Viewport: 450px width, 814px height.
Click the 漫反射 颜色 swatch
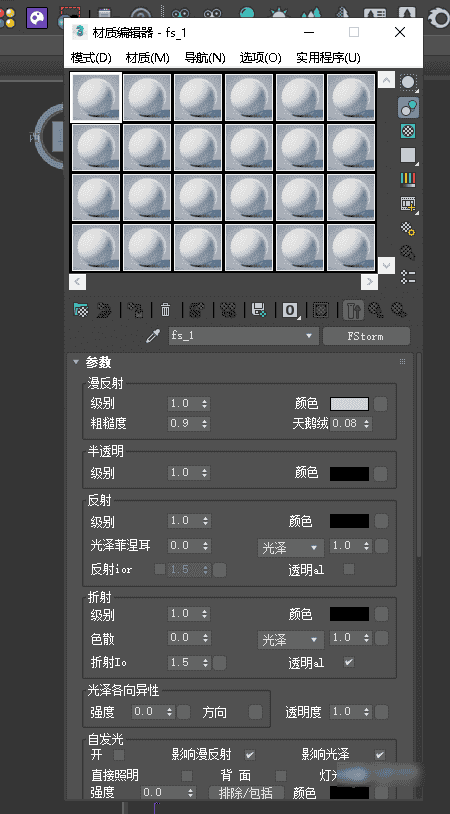coord(349,404)
